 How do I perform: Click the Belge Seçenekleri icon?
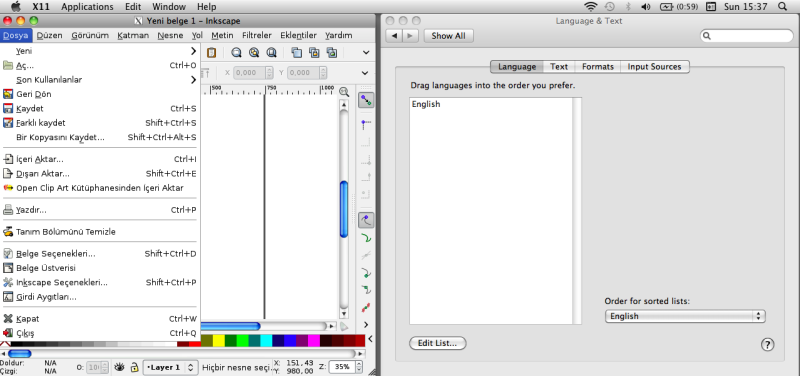pos(8,254)
